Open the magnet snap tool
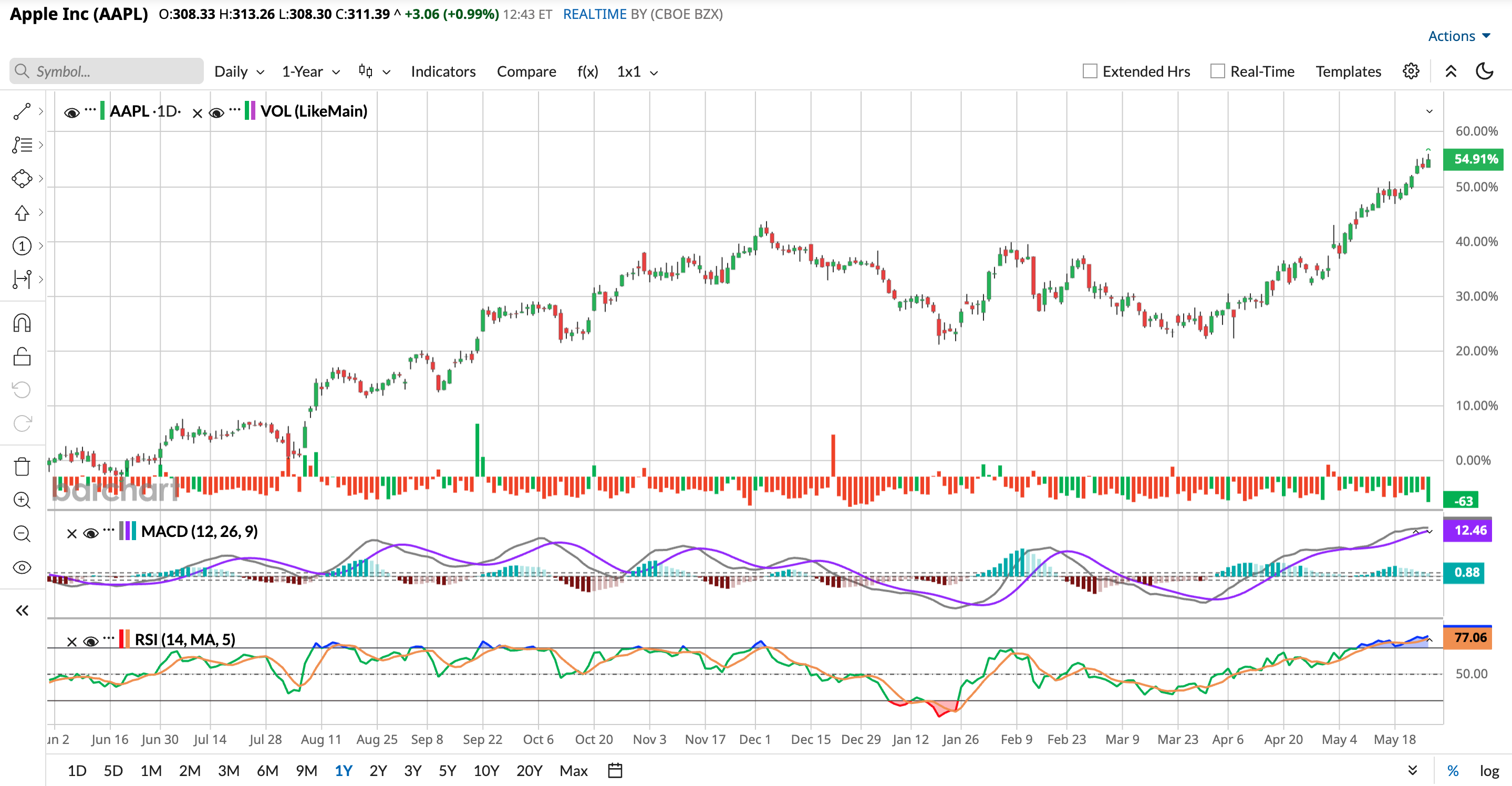Viewport: 1512px width, 786px height. point(22,323)
